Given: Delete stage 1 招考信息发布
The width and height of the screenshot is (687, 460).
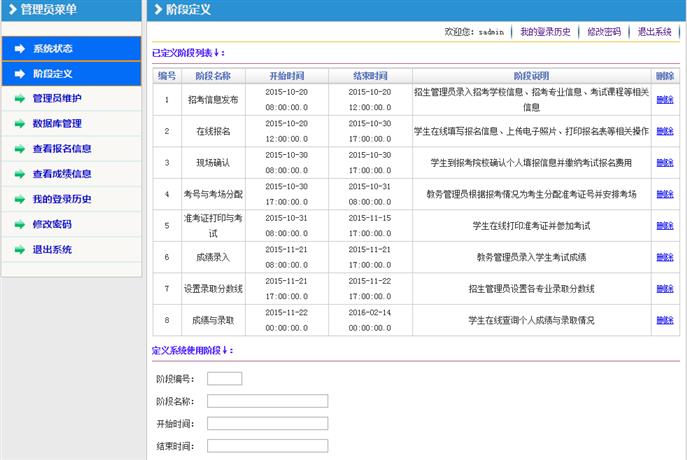Looking at the screenshot, I should click(x=665, y=100).
